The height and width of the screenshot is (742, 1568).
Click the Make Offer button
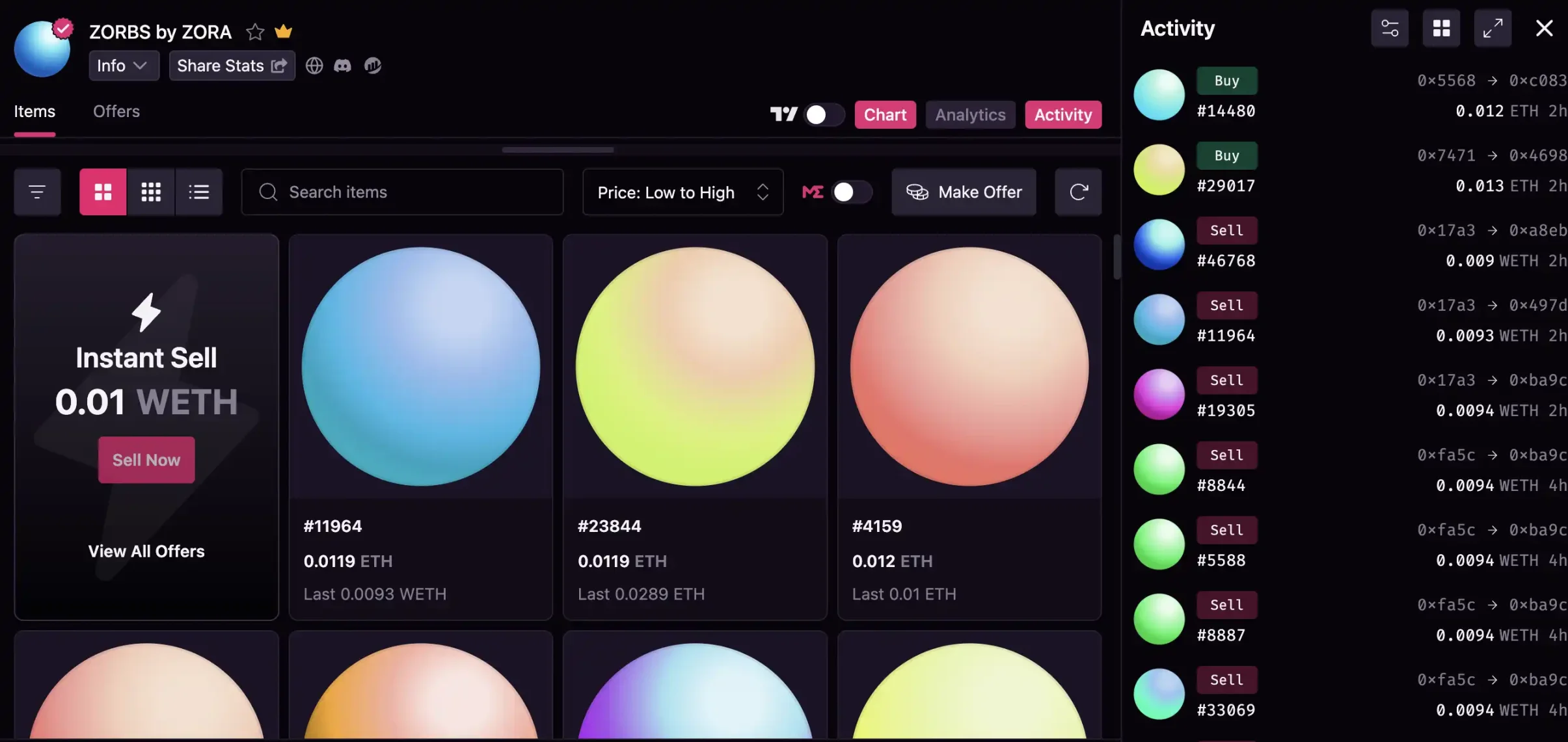coord(964,192)
